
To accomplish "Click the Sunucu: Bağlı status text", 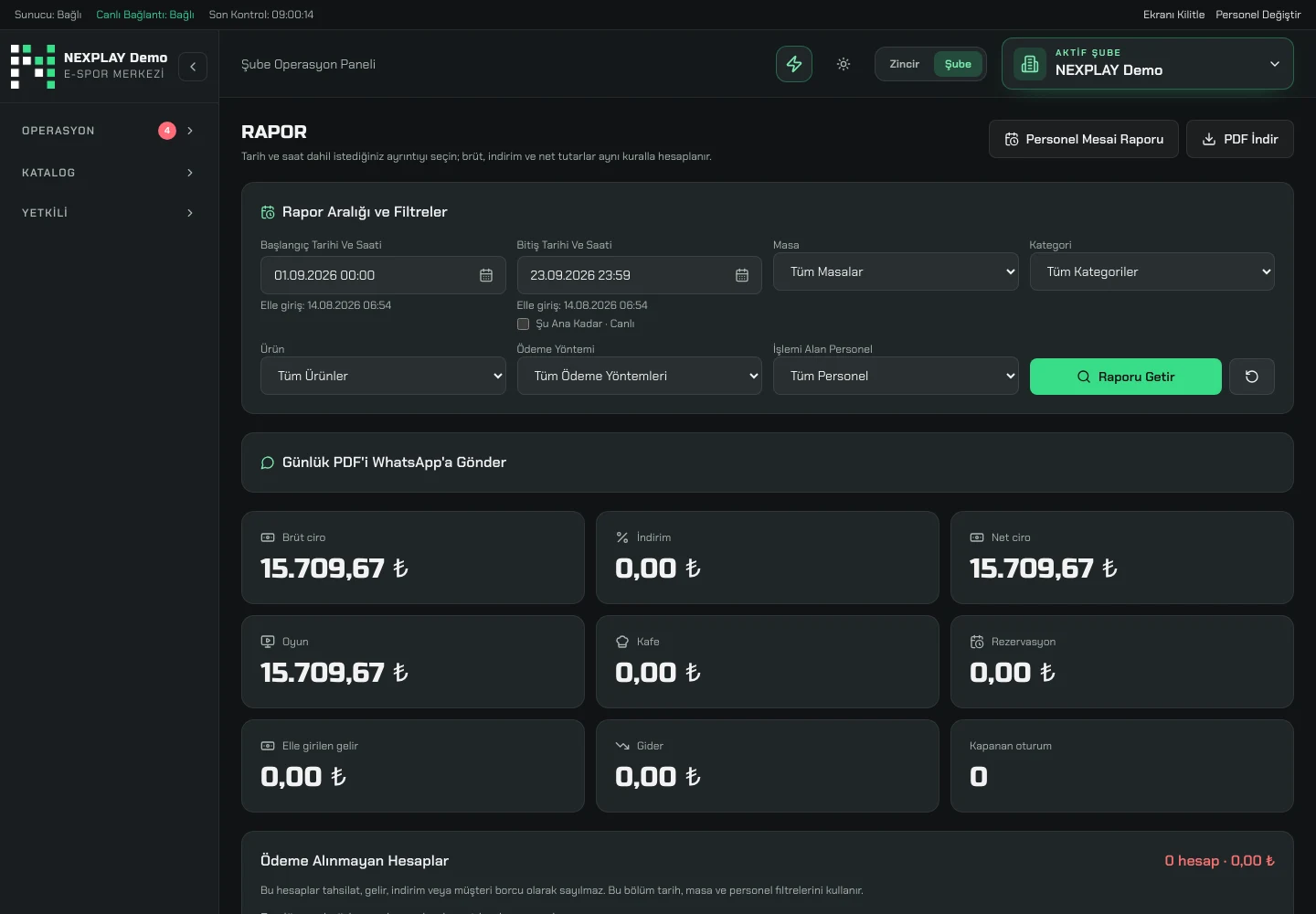I will 48,15.
